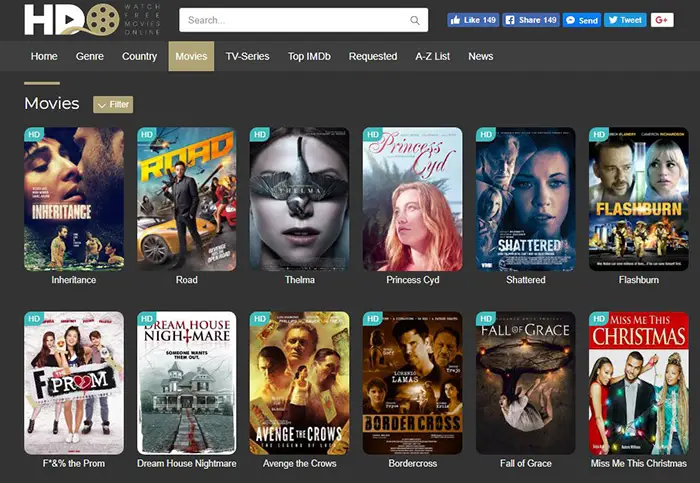700x483 pixels.
Task: Open the Country menu
Action: click(139, 56)
